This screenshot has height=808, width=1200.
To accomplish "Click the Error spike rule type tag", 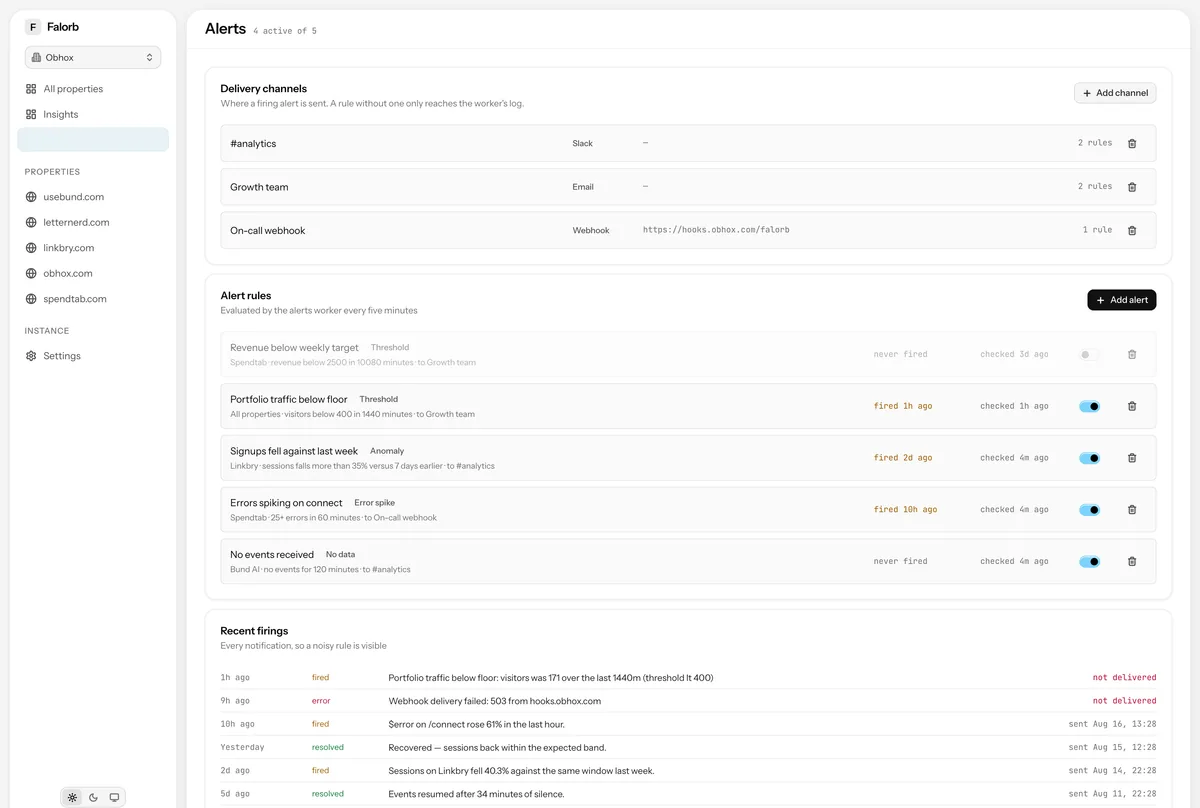I will 375,503.
